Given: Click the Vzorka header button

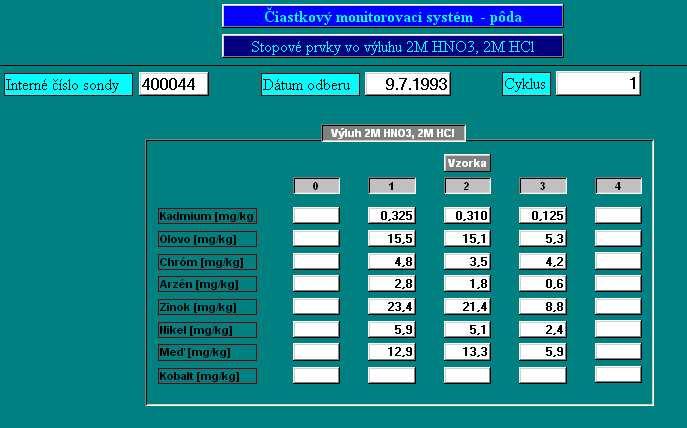Looking at the screenshot, I should (x=467, y=163).
